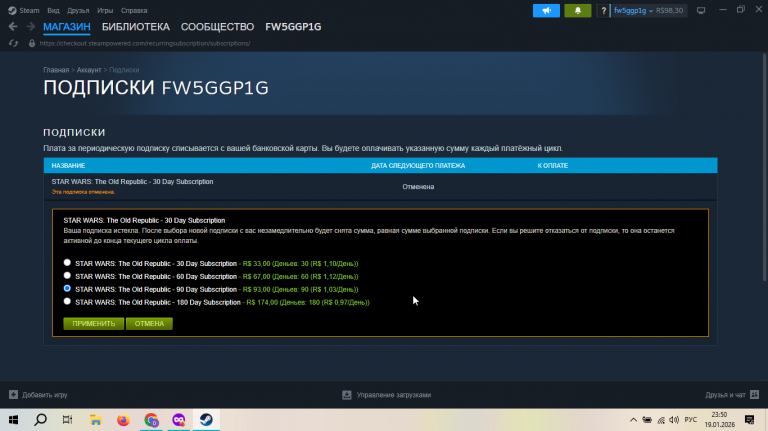Open Управление загрузками link
The width and height of the screenshot is (768, 431).
tap(394, 395)
